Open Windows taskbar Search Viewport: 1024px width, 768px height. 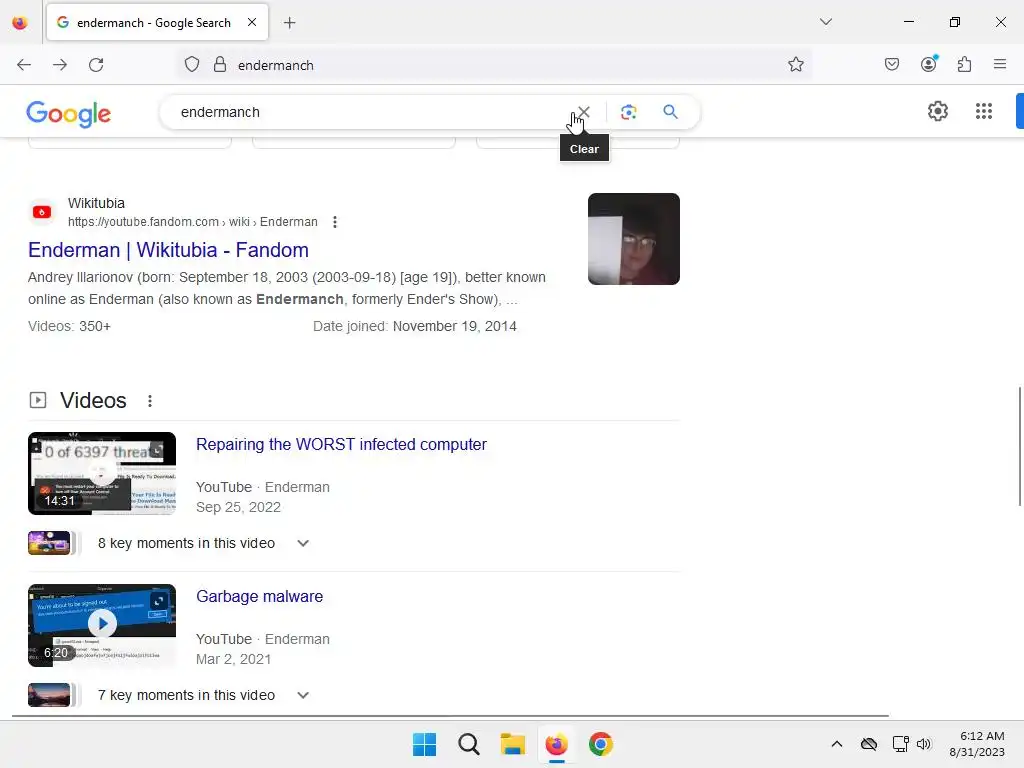[469, 744]
